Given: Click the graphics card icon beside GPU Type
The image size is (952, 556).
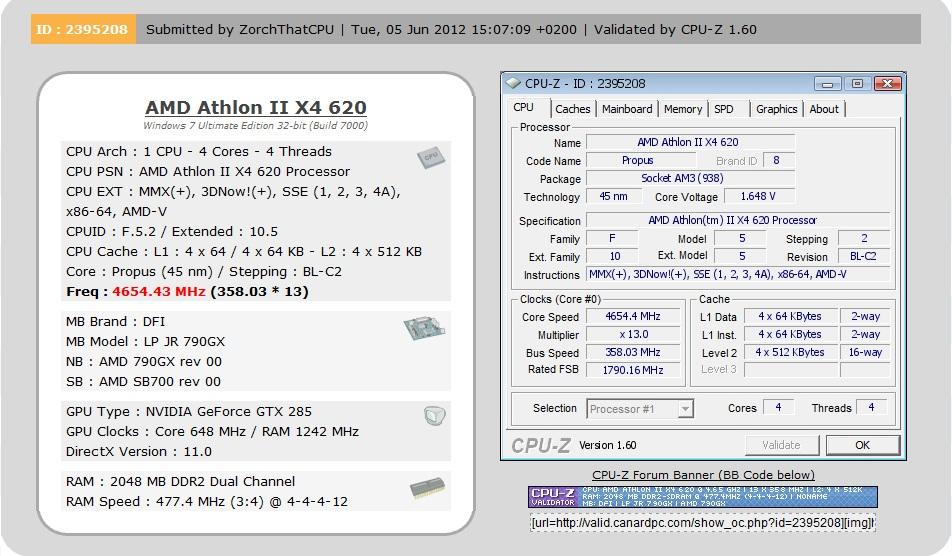Looking at the screenshot, I should pyautogui.click(x=435, y=416).
